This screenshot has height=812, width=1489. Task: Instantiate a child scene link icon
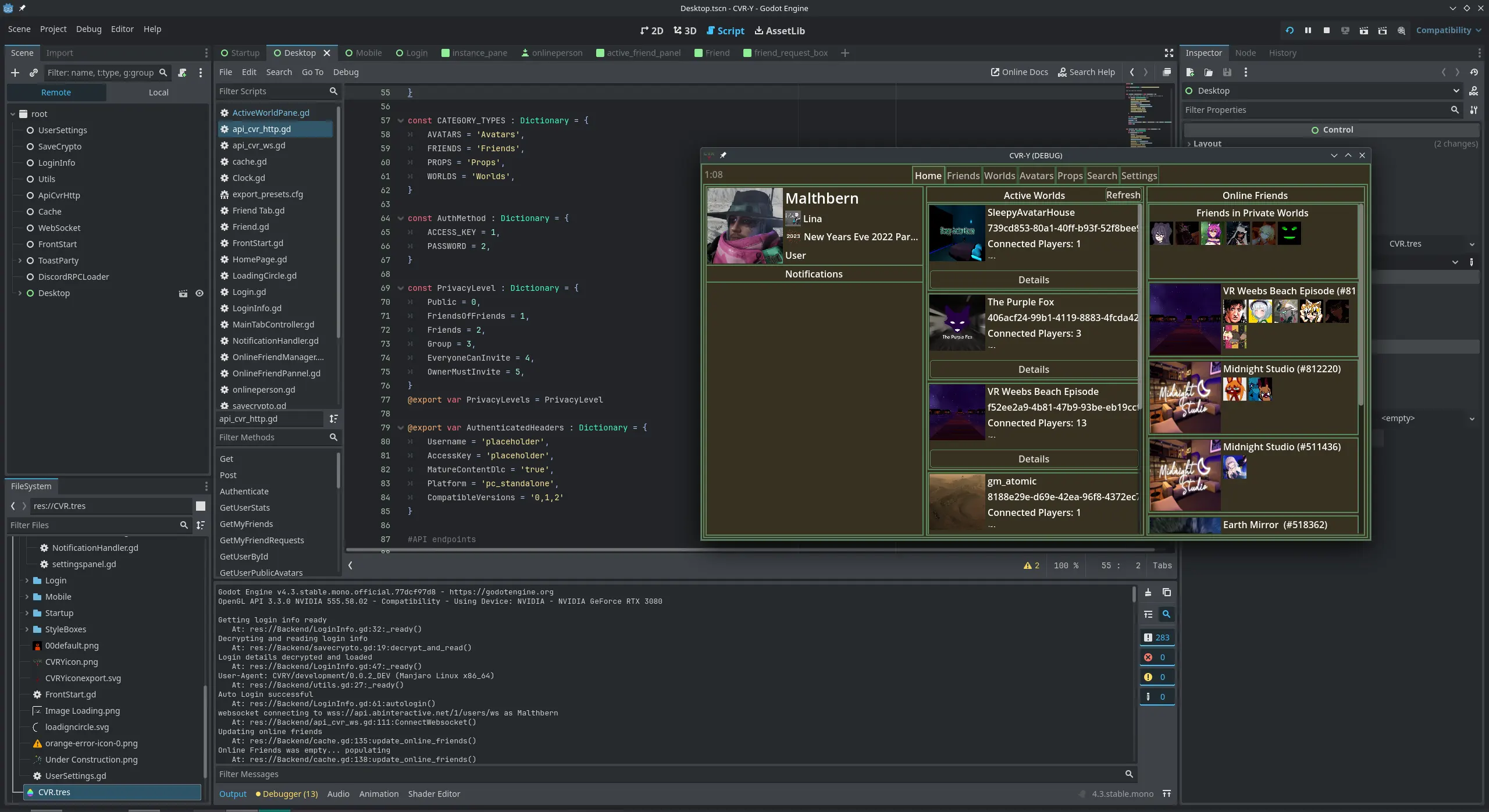[34, 73]
